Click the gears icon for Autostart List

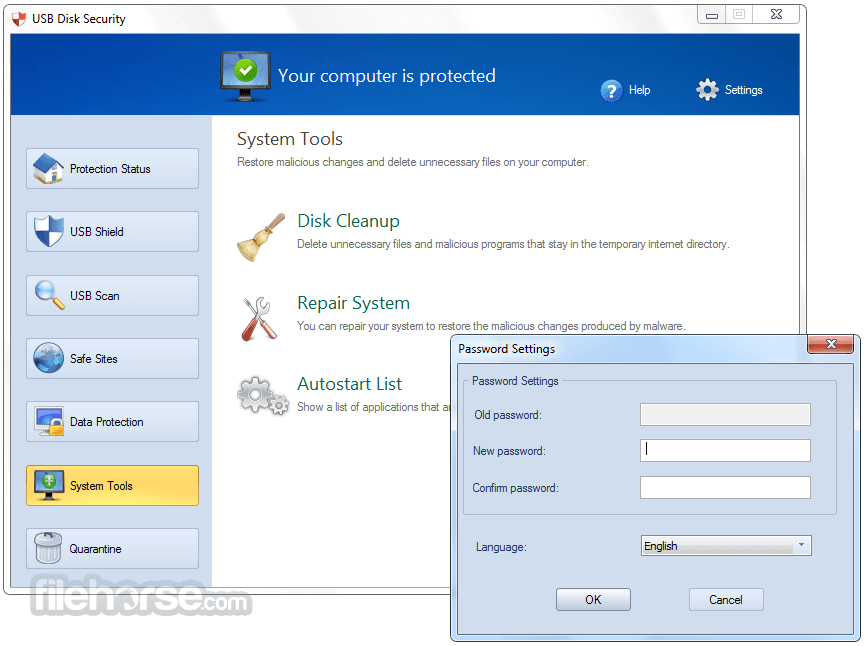click(263, 395)
